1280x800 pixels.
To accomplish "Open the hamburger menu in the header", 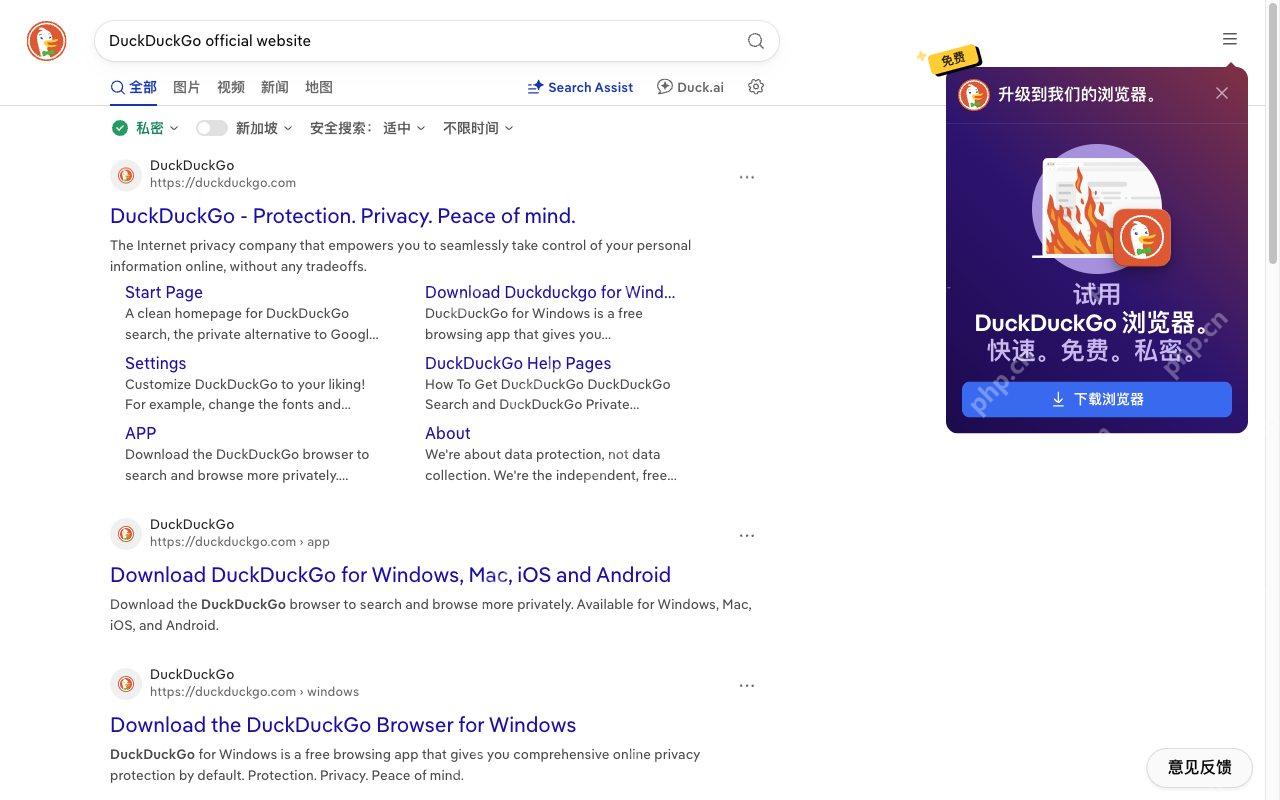I will [x=1230, y=39].
